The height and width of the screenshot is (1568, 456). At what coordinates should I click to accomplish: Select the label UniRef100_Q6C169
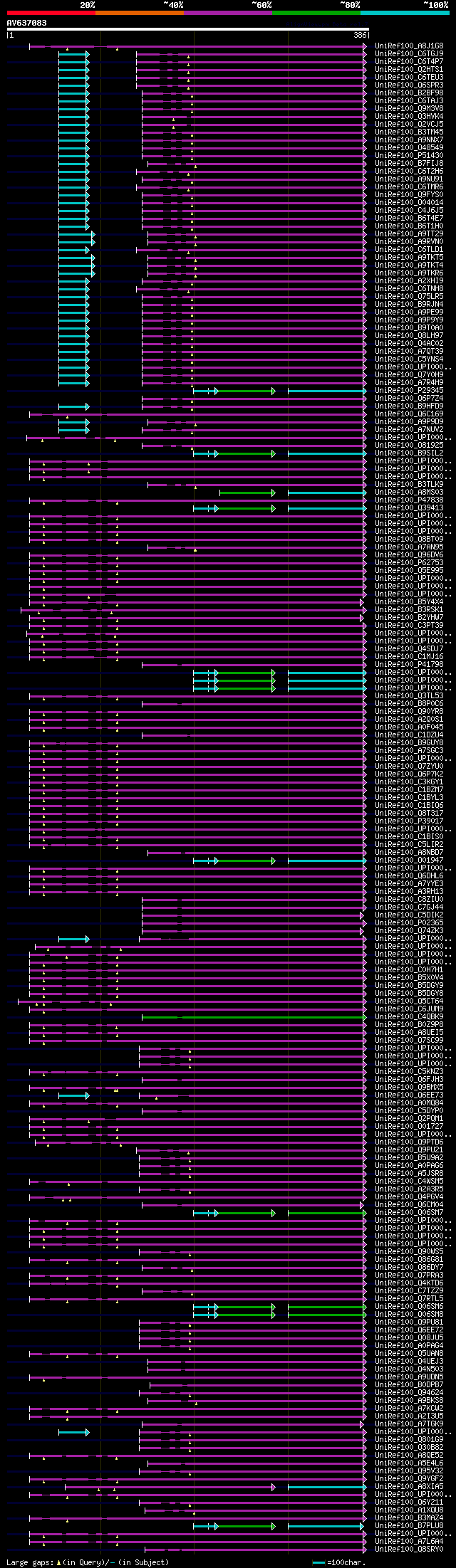409,414
